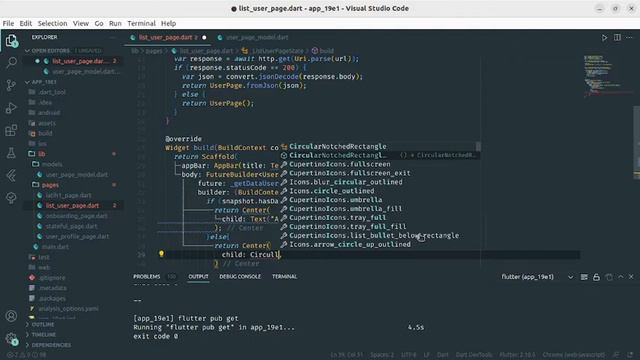Collapse the models folder
The height and width of the screenshot is (360, 640).
[x=73, y=164]
